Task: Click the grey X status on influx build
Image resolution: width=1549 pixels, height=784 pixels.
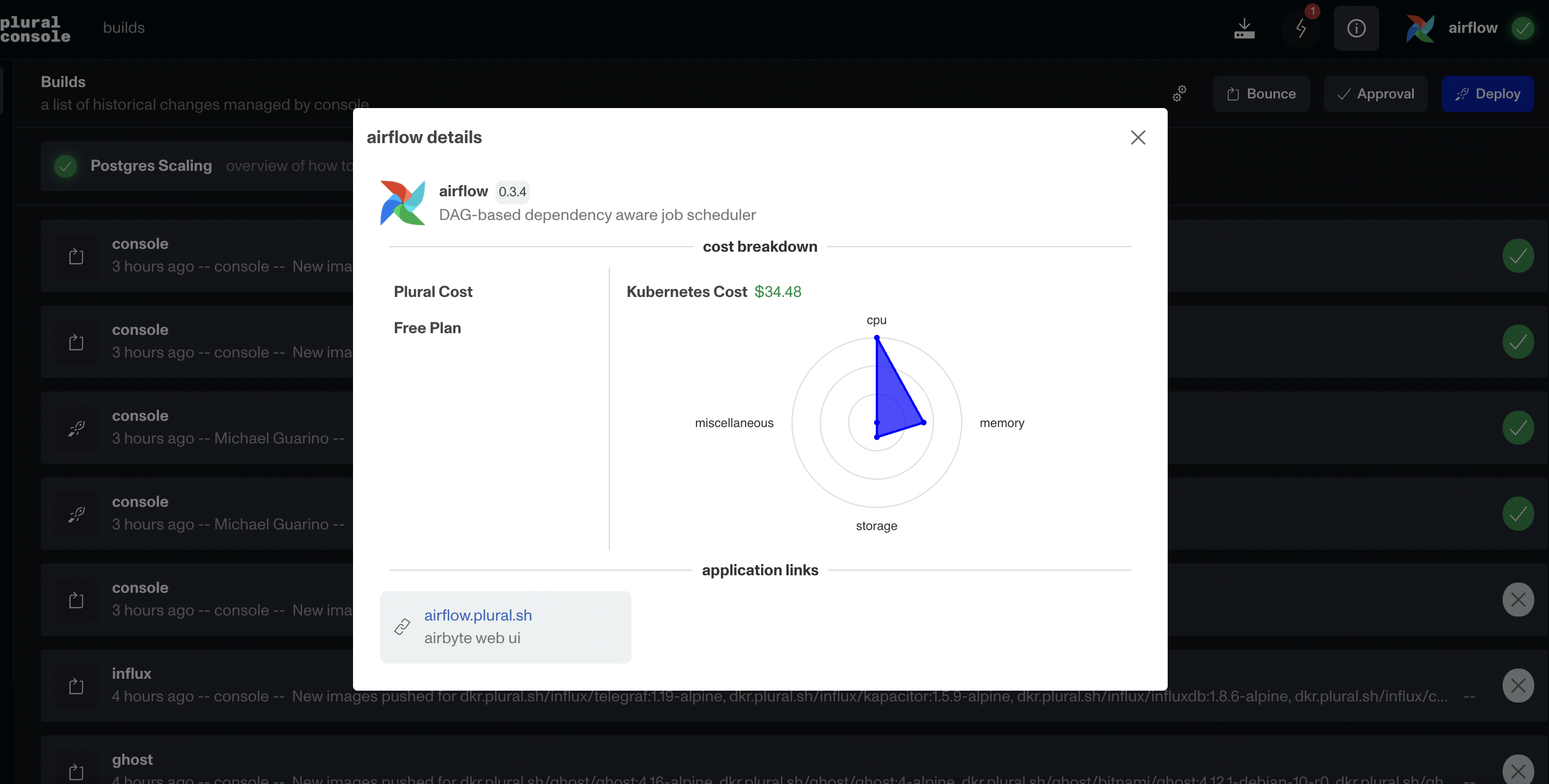Action: point(1518,686)
